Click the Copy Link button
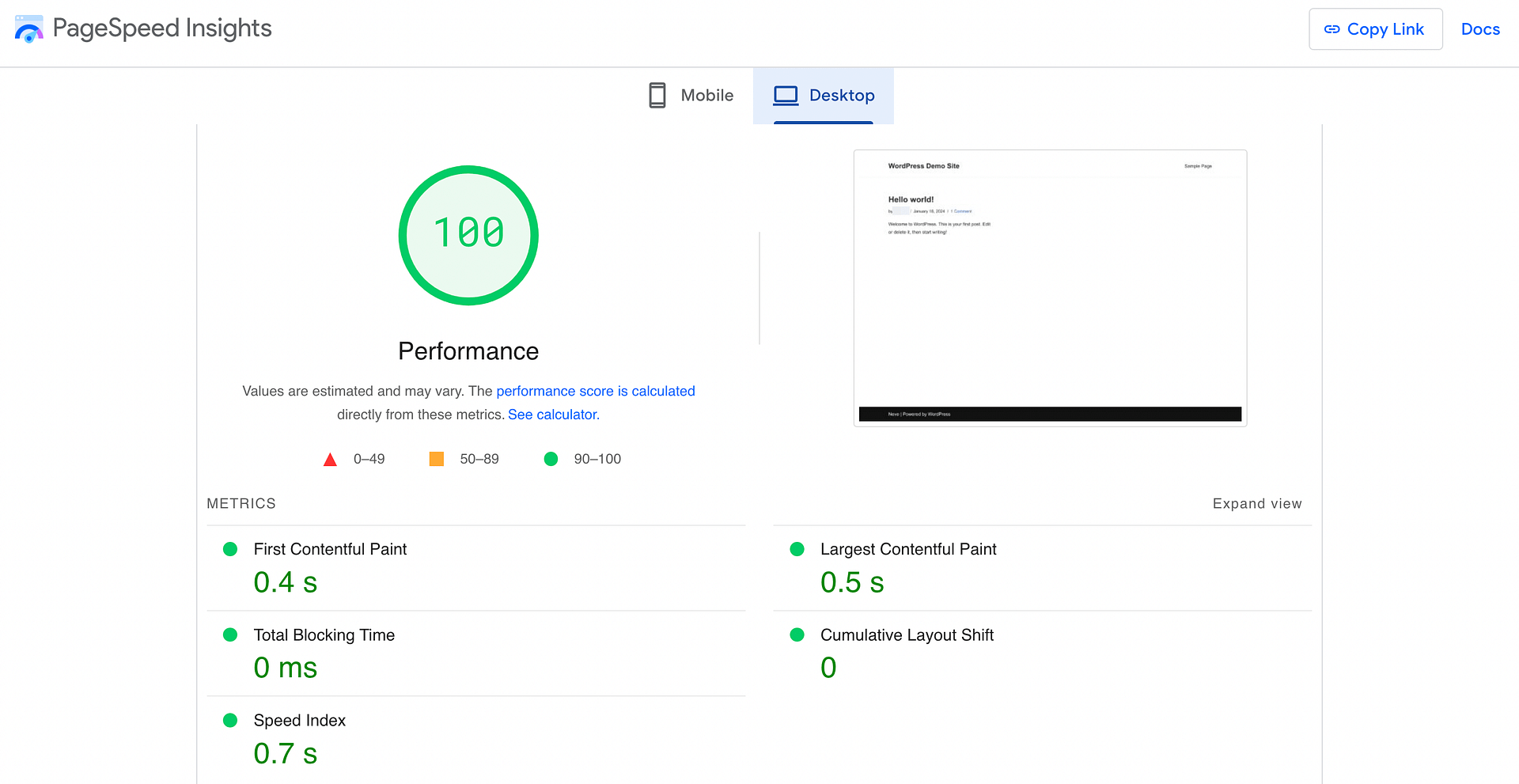1519x784 pixels. point(1375,29)
